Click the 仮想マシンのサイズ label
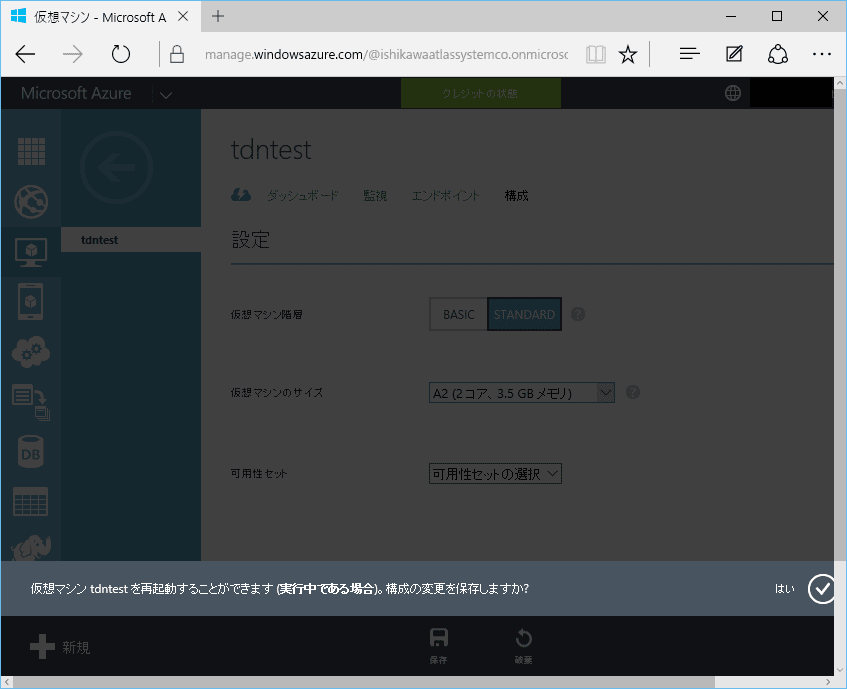The height and width of the screenshot is (689, 847). [277, 393]
